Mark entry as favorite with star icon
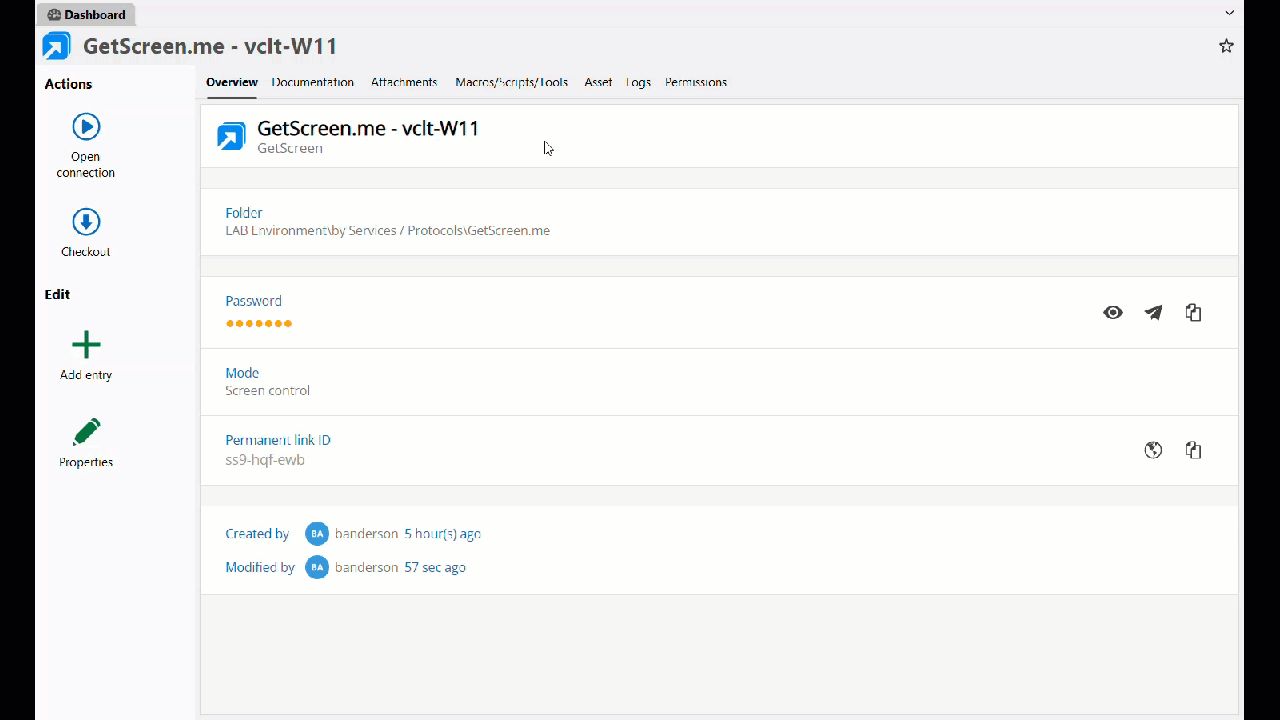 click(1226, 46)
